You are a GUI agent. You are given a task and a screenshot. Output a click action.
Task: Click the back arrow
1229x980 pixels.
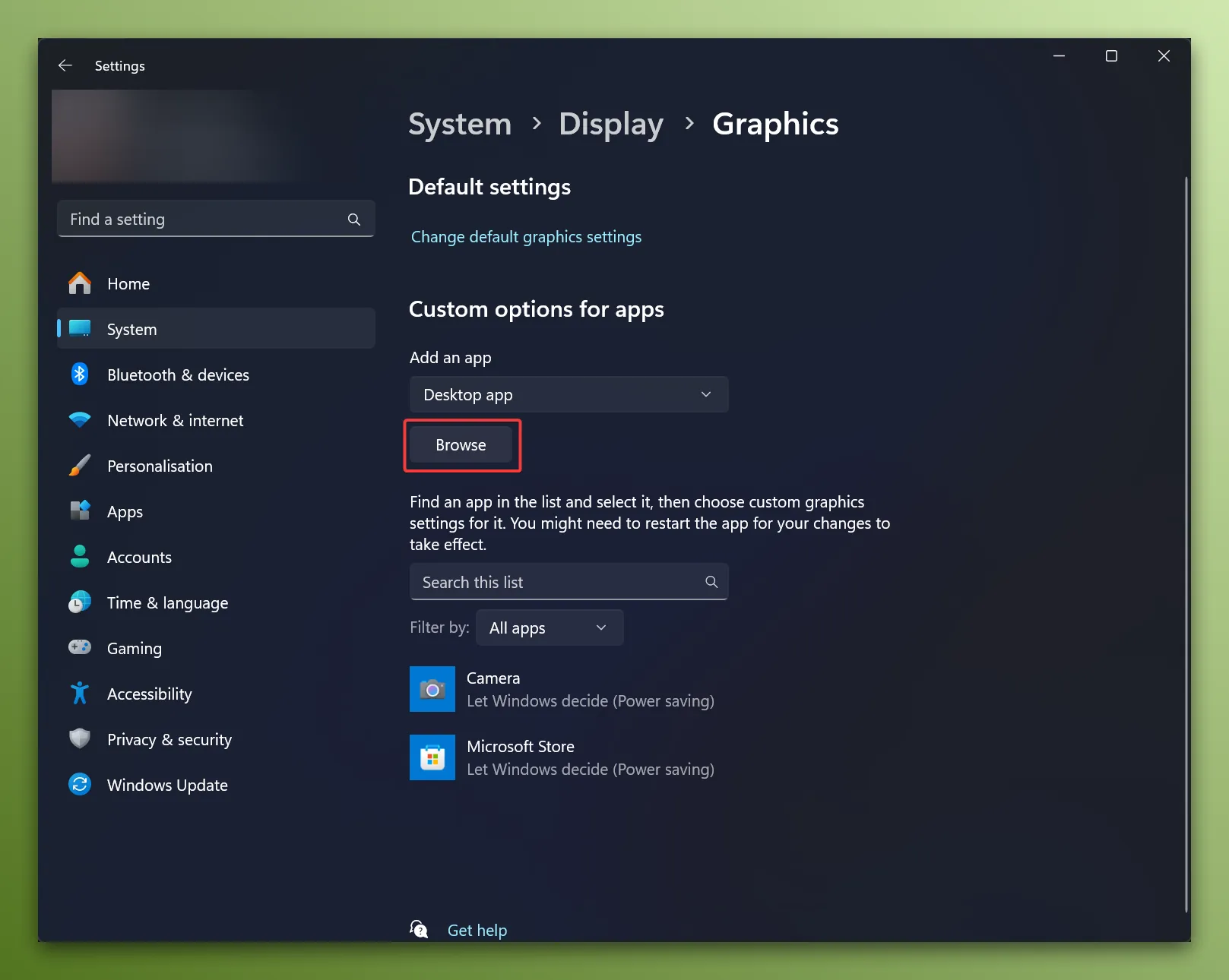(x=65, y=65)
